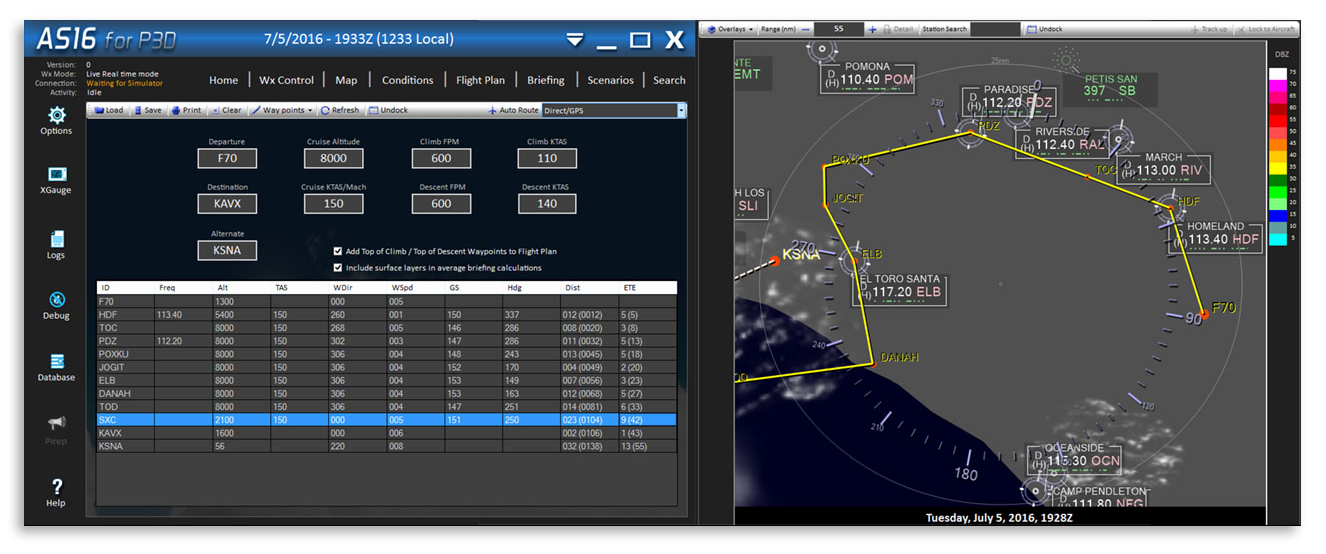Click the Cruise Altitude field 8000
Screen dimensions: 1326x554
coord(333,158)
